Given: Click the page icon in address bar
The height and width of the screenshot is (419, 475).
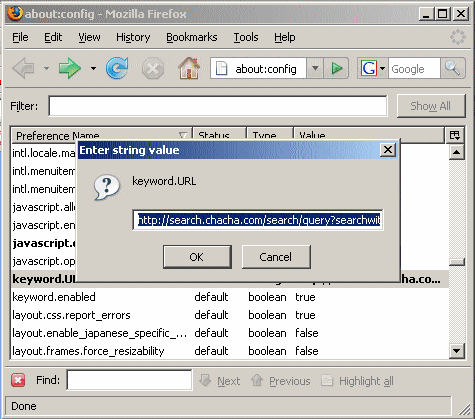Looking at the screenshot, I should (221, 69).
